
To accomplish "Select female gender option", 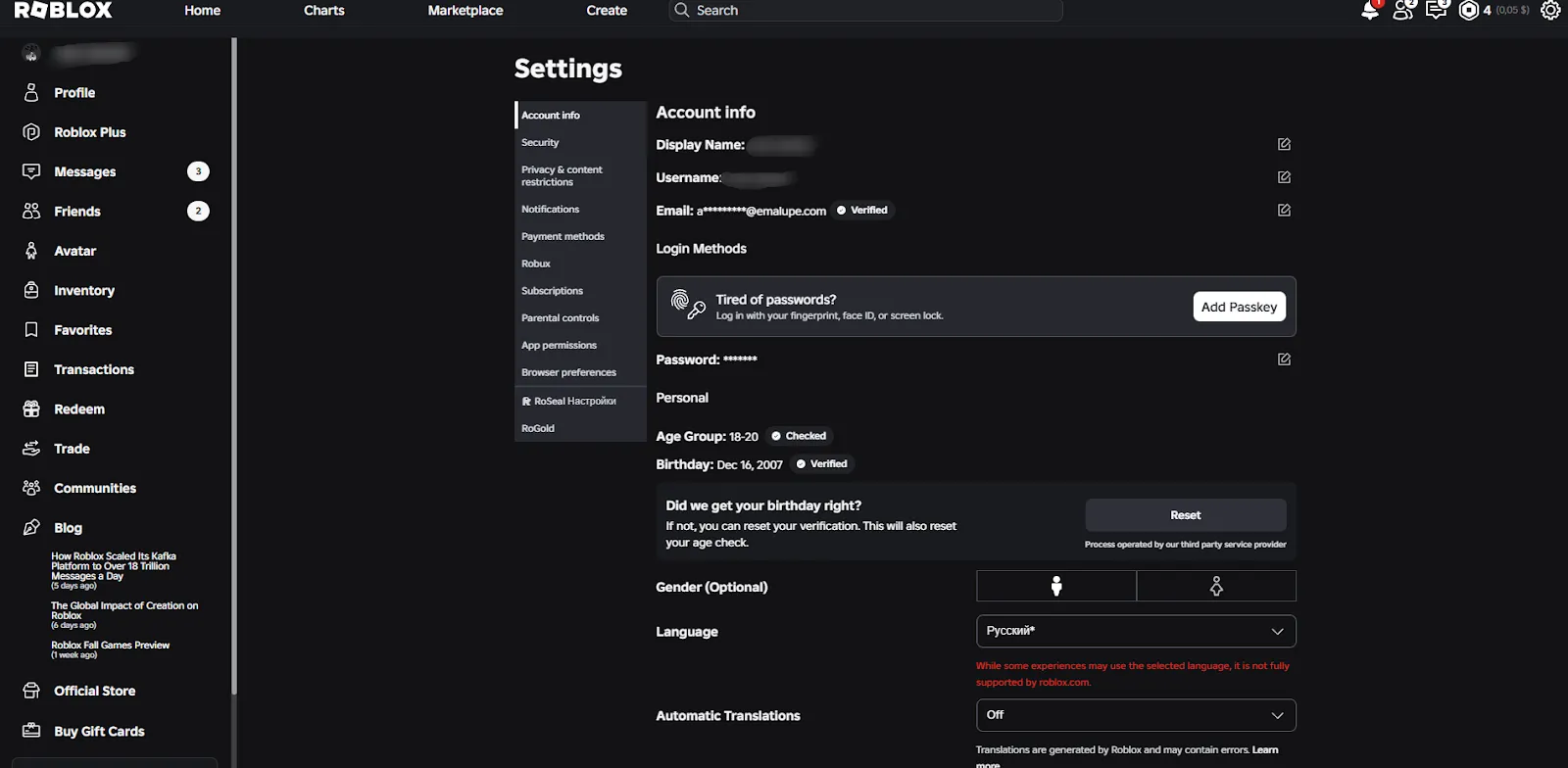I will pos(1216,586).
